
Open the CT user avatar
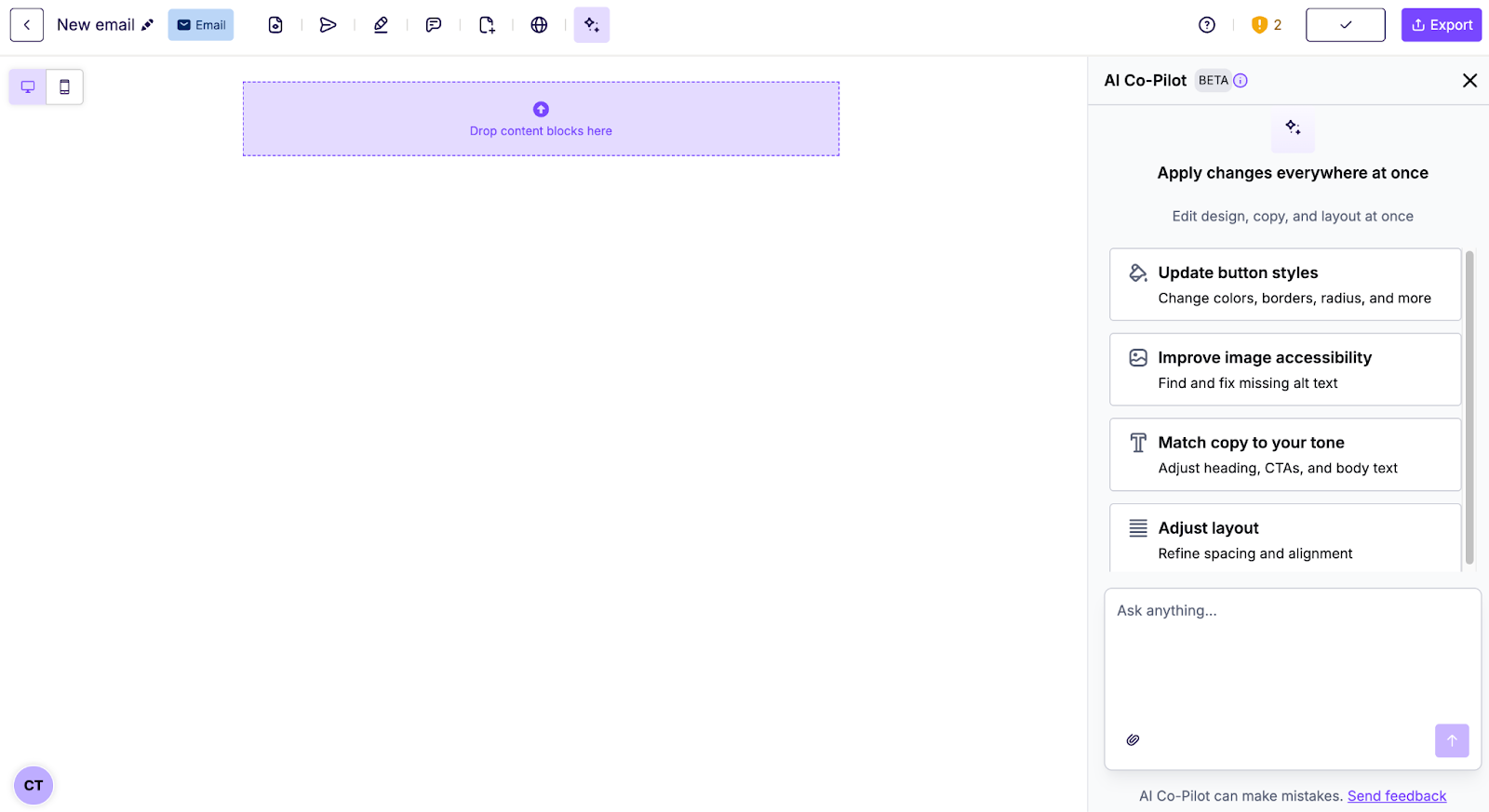[34, 786]
